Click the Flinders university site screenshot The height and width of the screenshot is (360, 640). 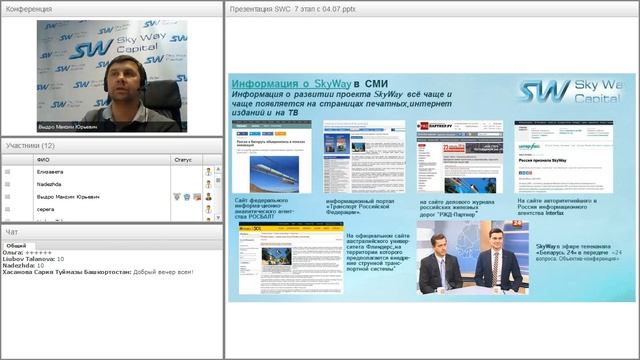291,258
